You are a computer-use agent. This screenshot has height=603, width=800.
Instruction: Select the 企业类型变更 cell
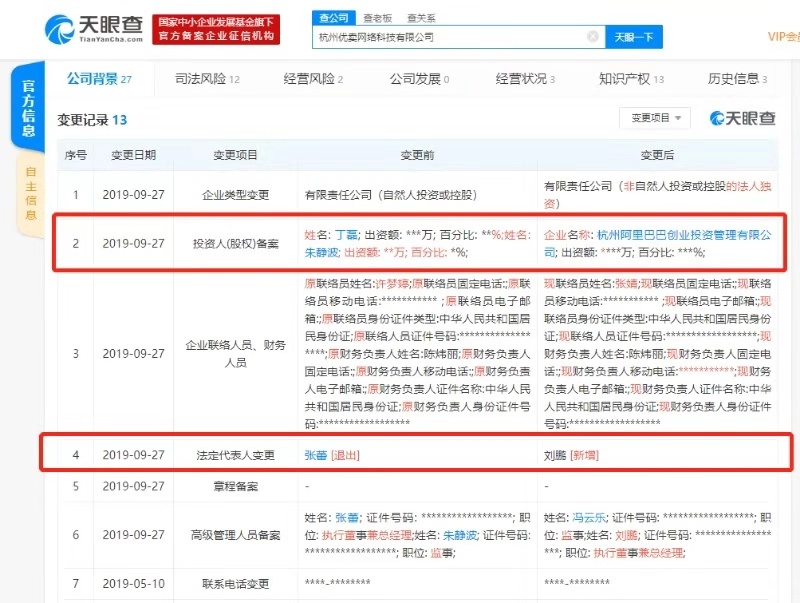[x=236, y=195]
